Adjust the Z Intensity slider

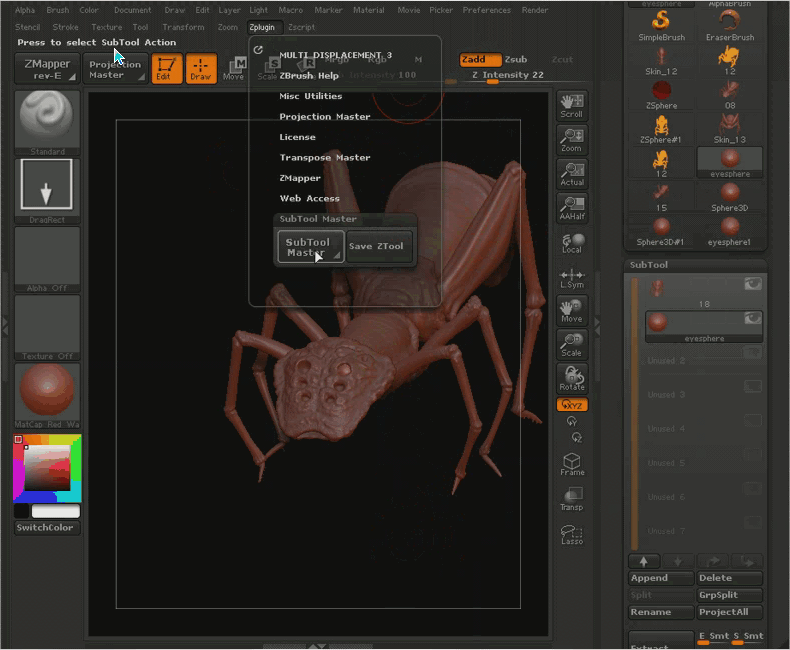point(507,76)
